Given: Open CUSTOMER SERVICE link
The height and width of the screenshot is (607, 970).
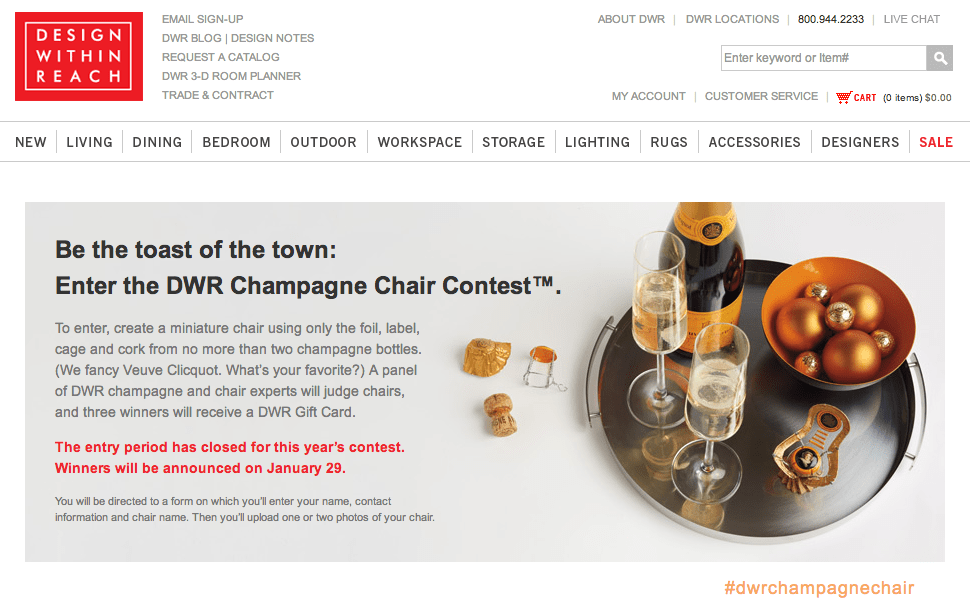Looking at the screenshot, I should 761,97.
